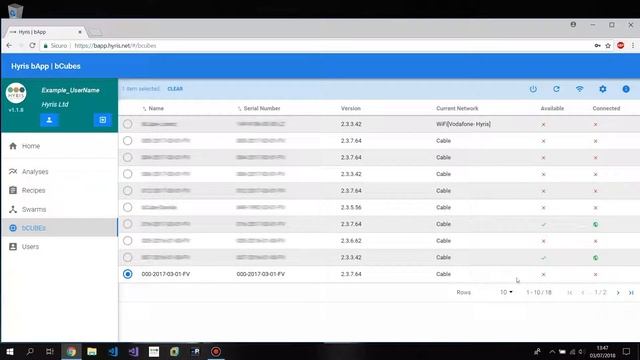Select radio for version 2.3.5.56 row
Viewport: 640px width, 360px height.
click(x=128, y=207)
